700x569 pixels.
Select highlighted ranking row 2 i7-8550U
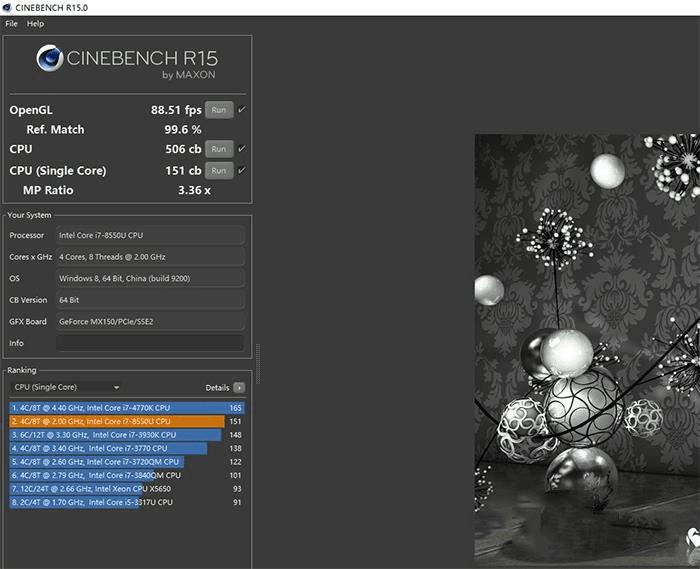(x=127, y=421)
